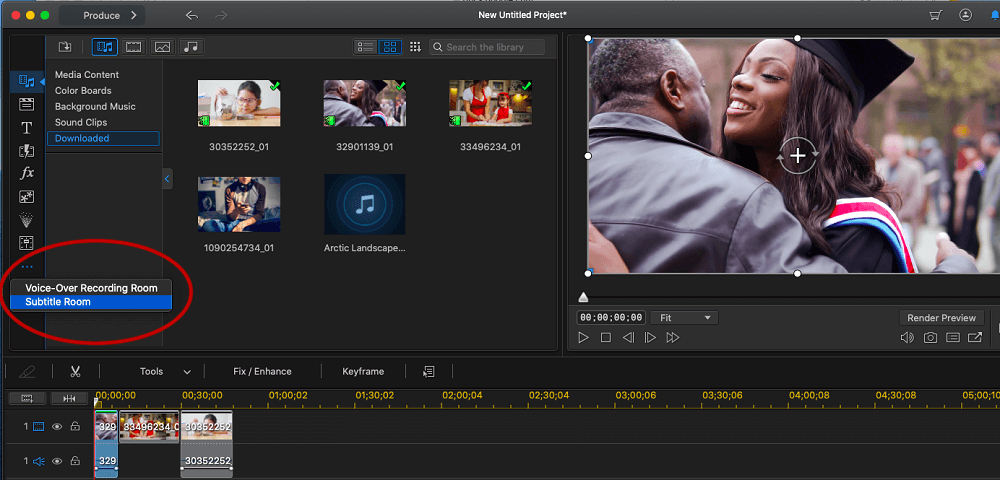Toggle lock on audio track 1
This screenshot has width=1000, height=480.
75,461
